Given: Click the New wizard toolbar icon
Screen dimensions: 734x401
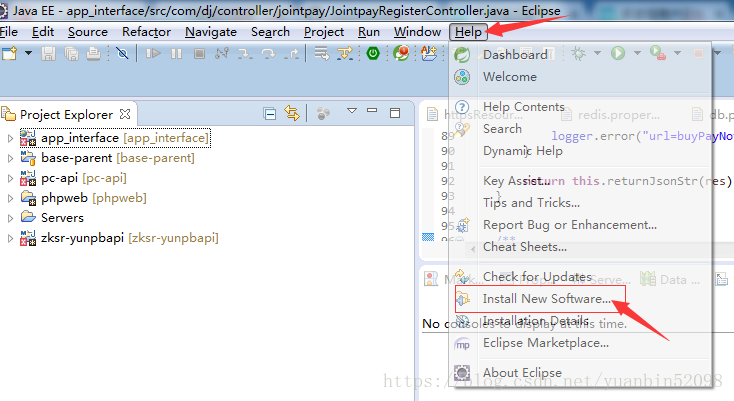Looking at the screenshot, I should (x=10, y=53).
